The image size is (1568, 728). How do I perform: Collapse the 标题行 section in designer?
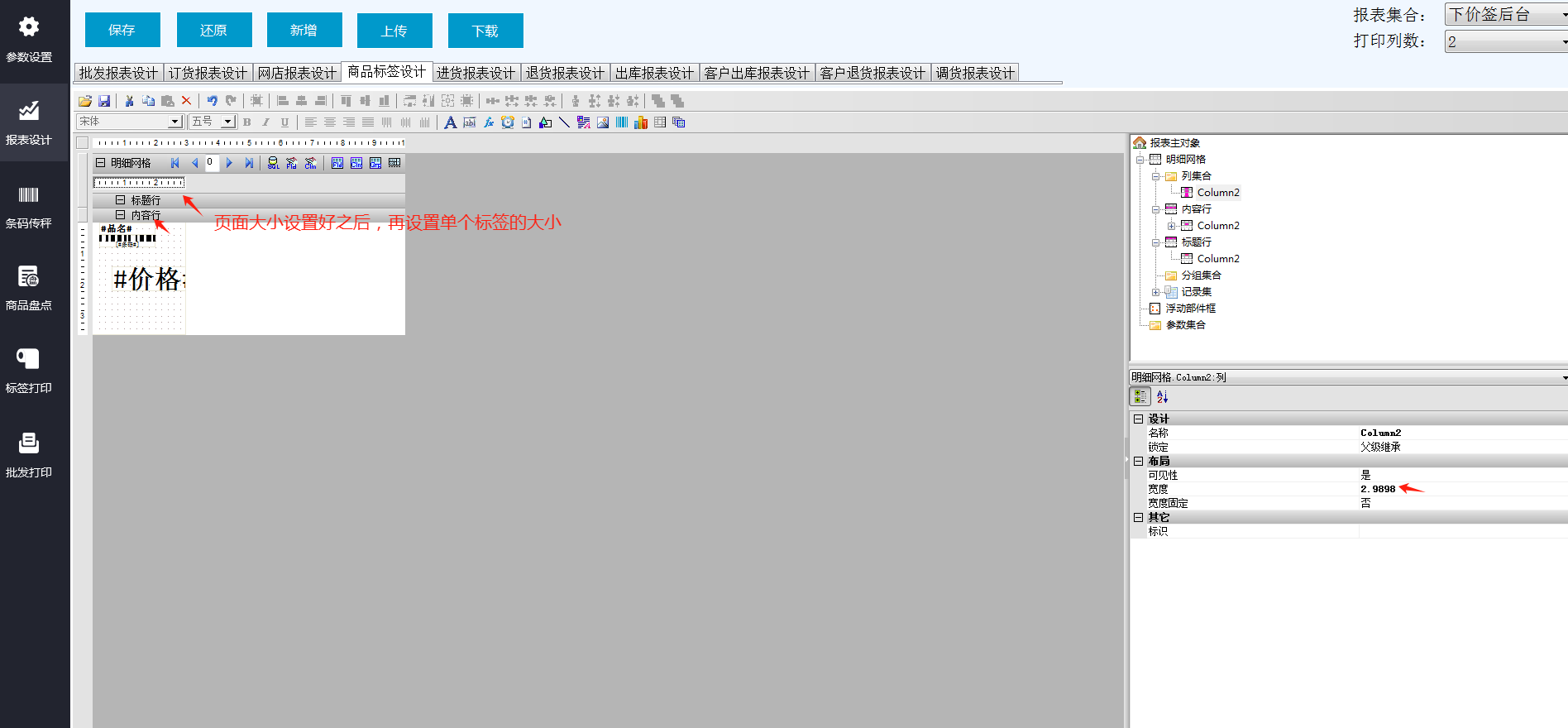(x=120, y=200)
